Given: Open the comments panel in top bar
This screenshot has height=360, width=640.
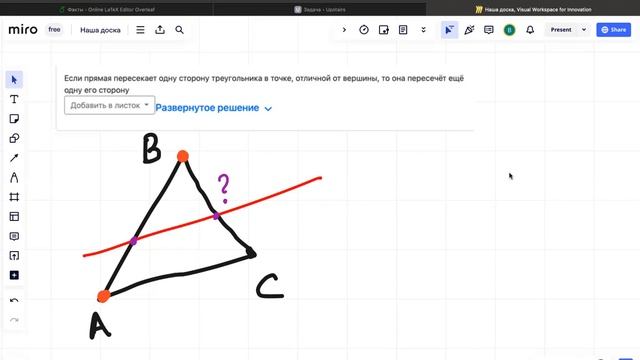Looking at the screenshot, I should 489,30.
